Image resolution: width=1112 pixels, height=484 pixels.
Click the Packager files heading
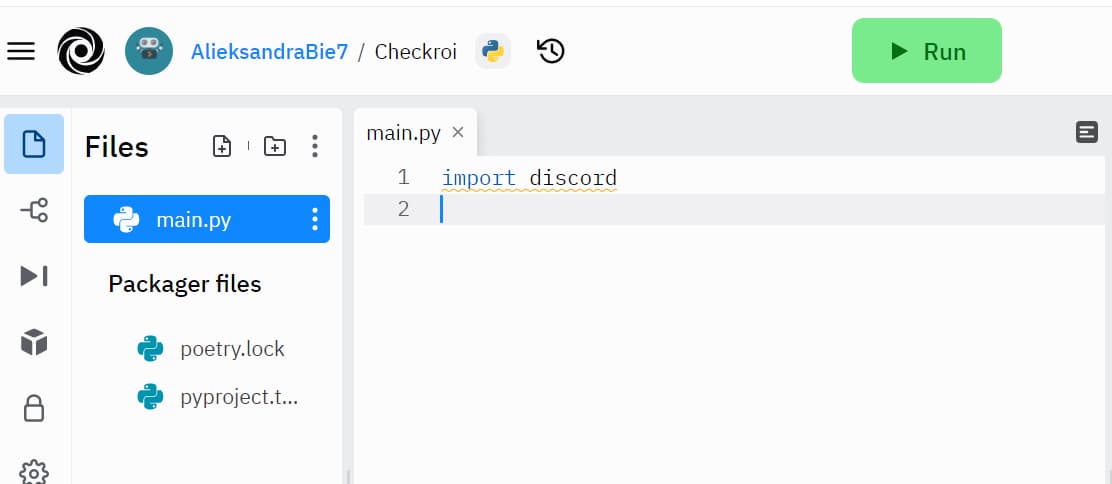[x=184, y=285]
